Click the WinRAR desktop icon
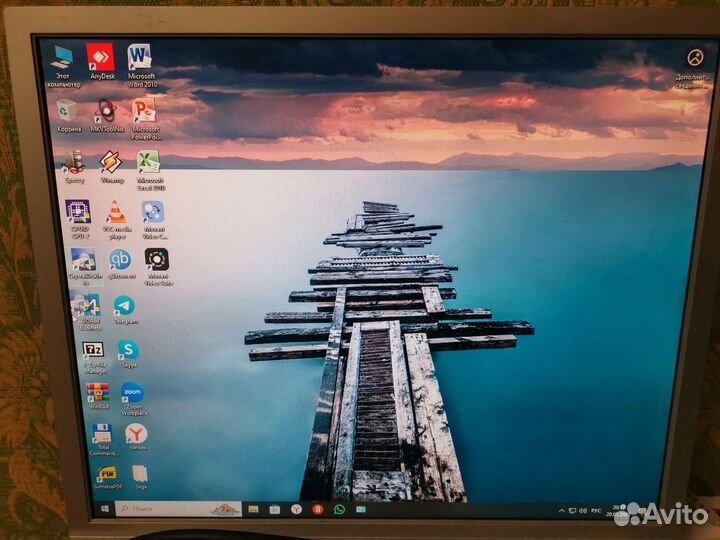 point(97,392)
